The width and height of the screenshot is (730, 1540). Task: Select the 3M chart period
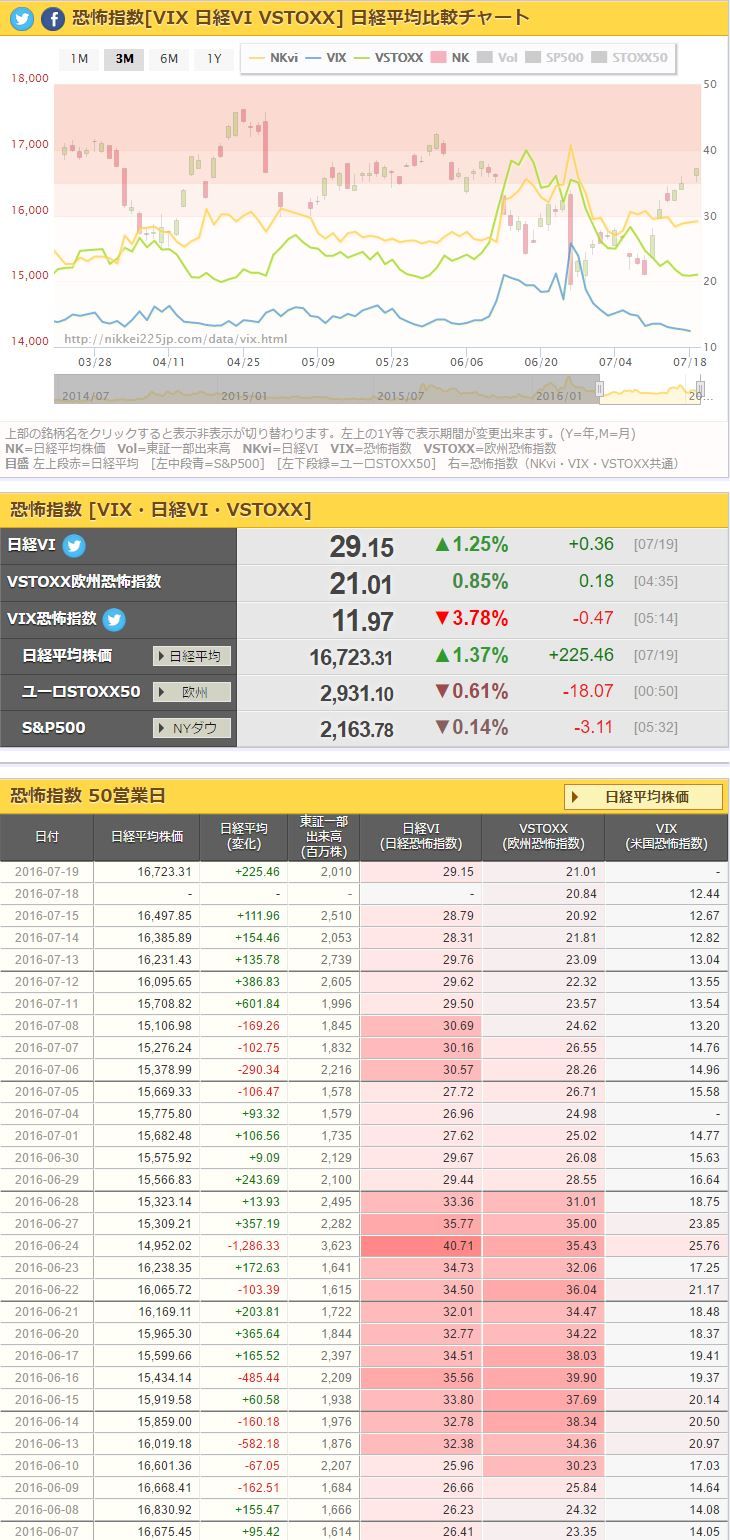pyautogui.click(x=124, y=58)
